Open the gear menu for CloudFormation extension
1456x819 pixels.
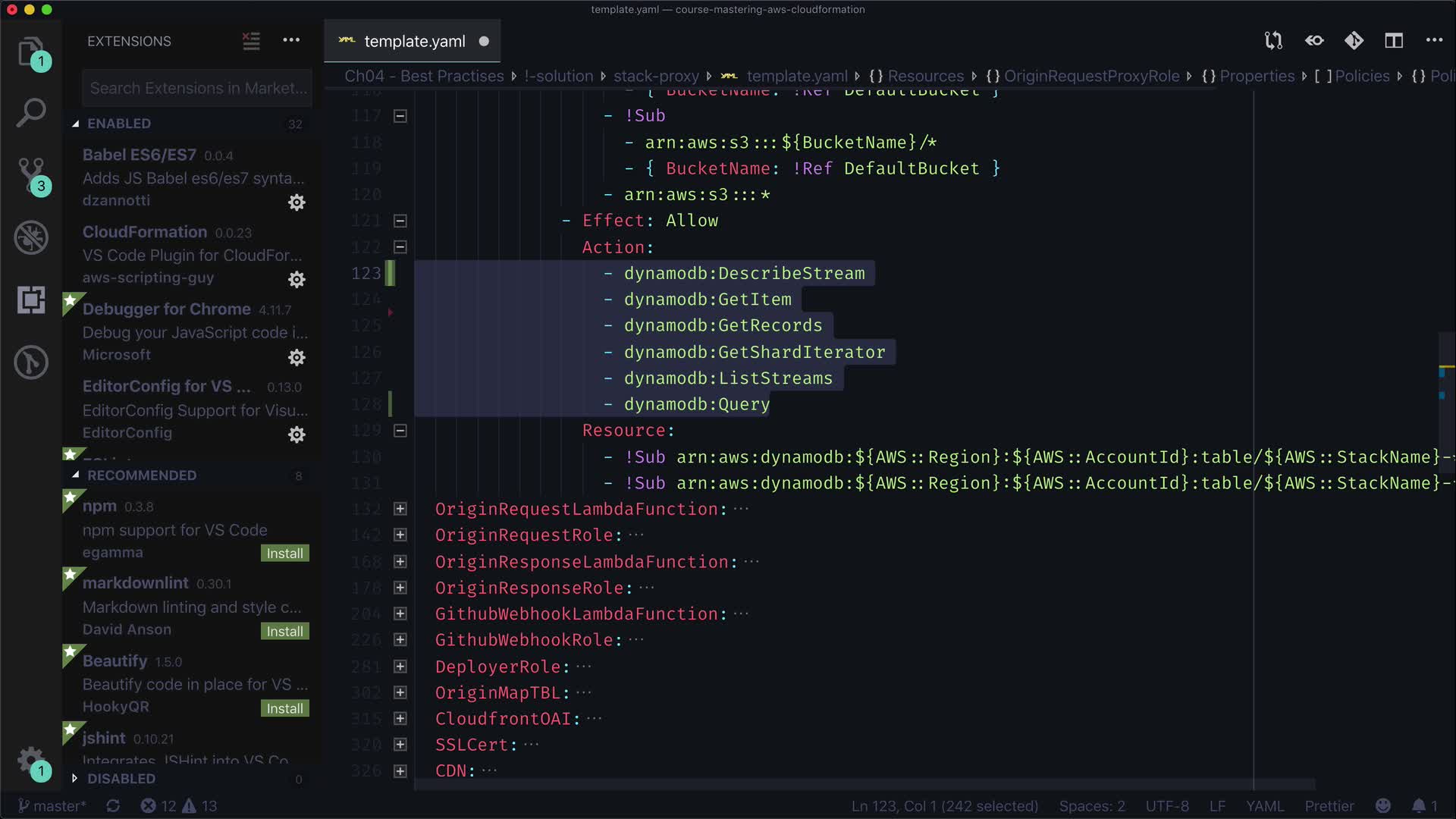coord(297,280)
